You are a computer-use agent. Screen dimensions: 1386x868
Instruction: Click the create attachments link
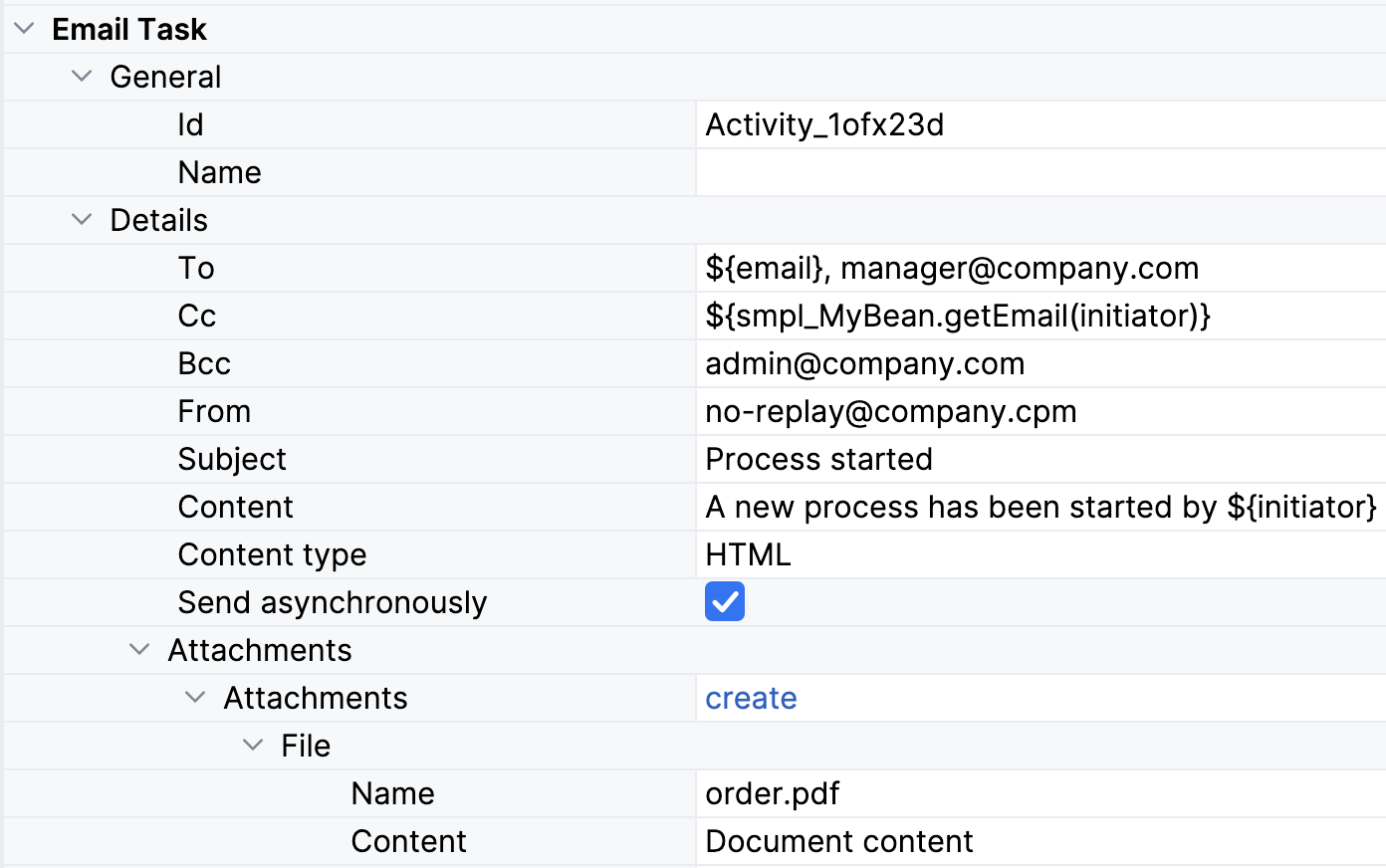[751, 698]
